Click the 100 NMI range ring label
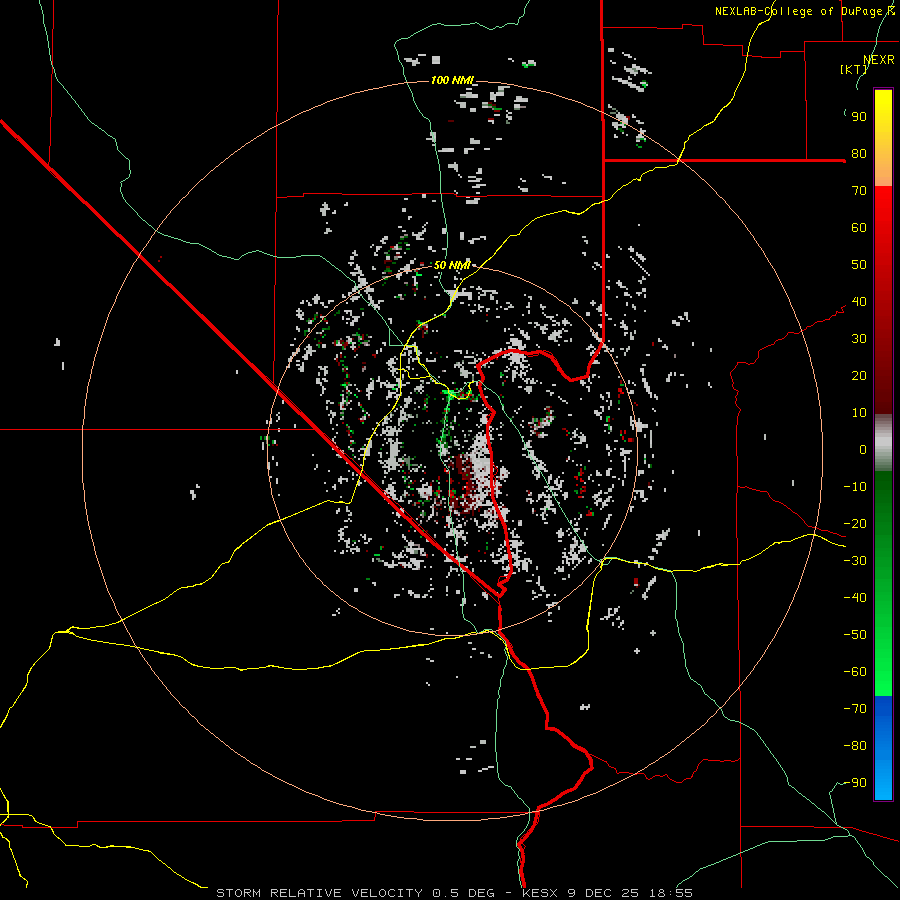The image size is (900, 900). coord(452,80)
